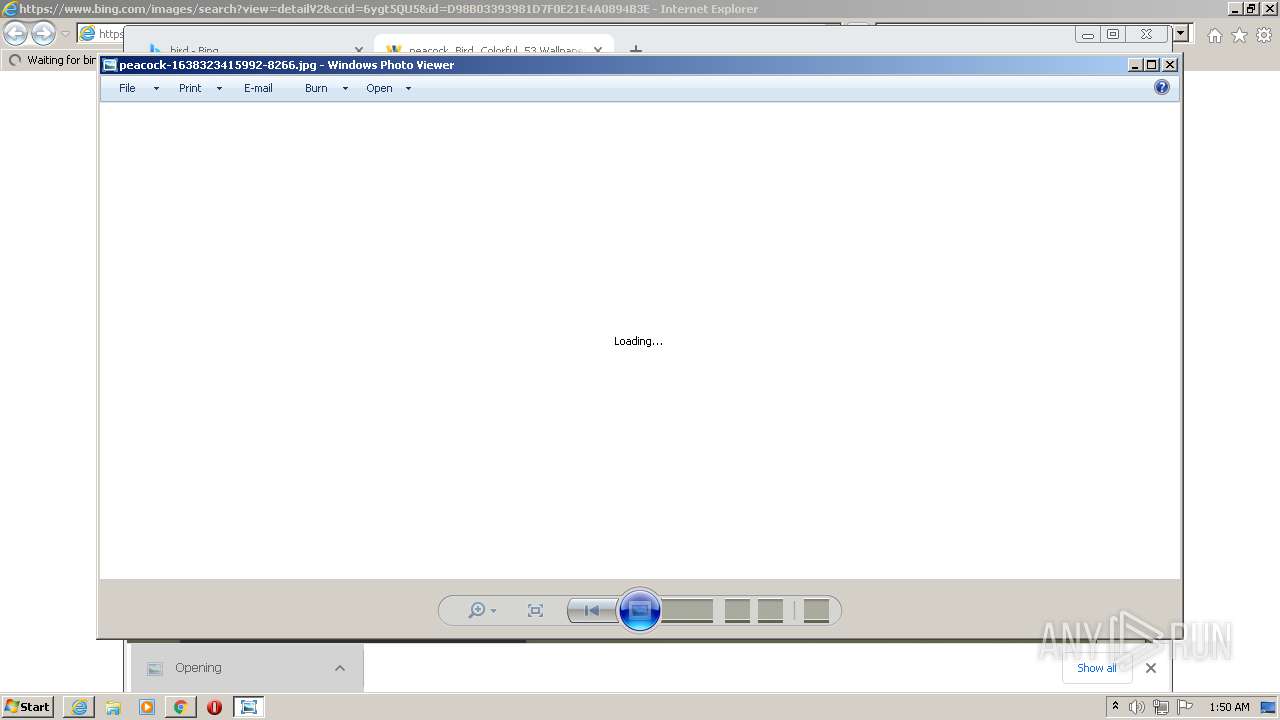Expand the Open dropdown arrow
Screen dimensions: 1280x720
408,89
